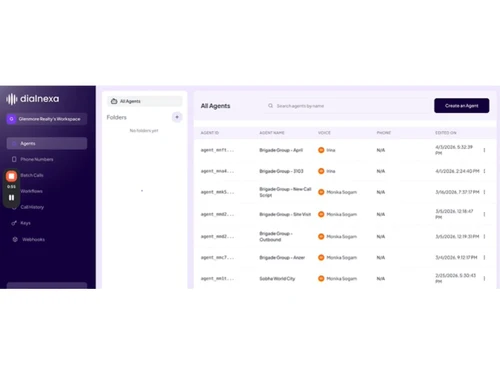Viewport: 500px width, 375px height.
Task: Click the Phone Numbers sidebar icon
Action: point(14,159)
